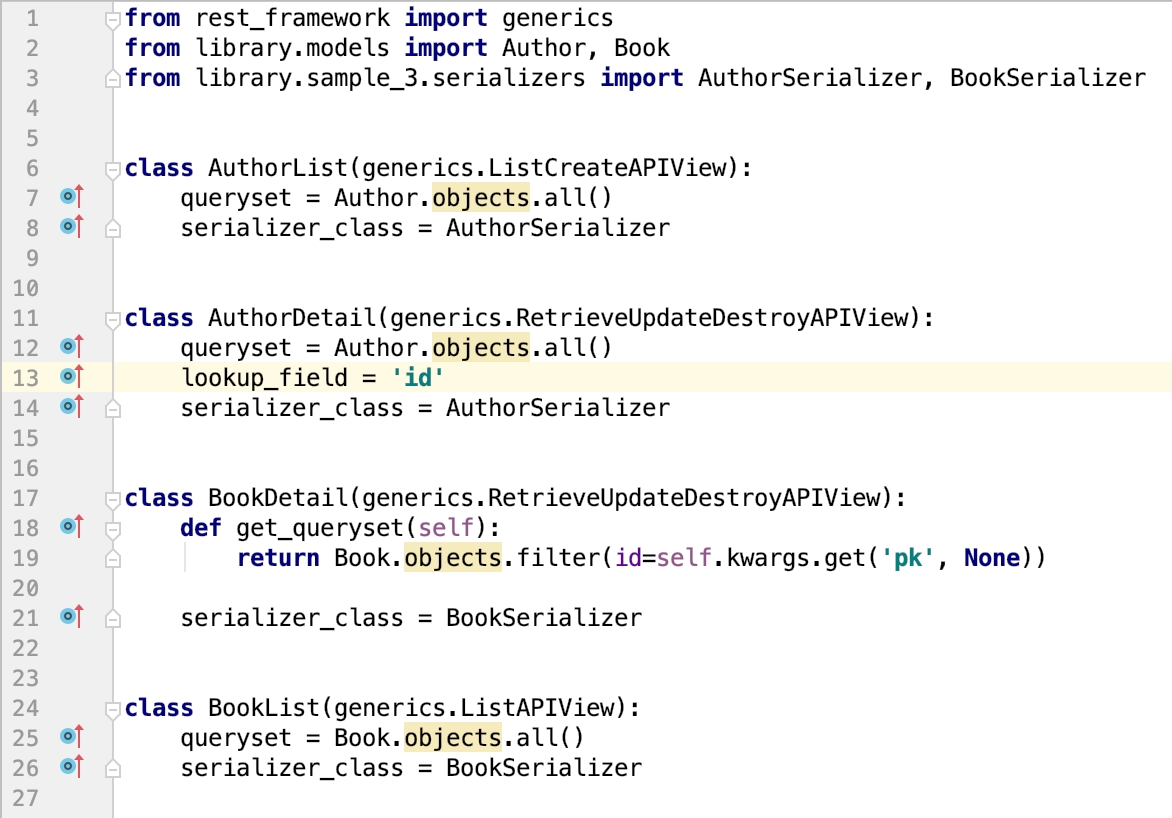Click override marker on line 21 BookSerializer

[70, 618]
